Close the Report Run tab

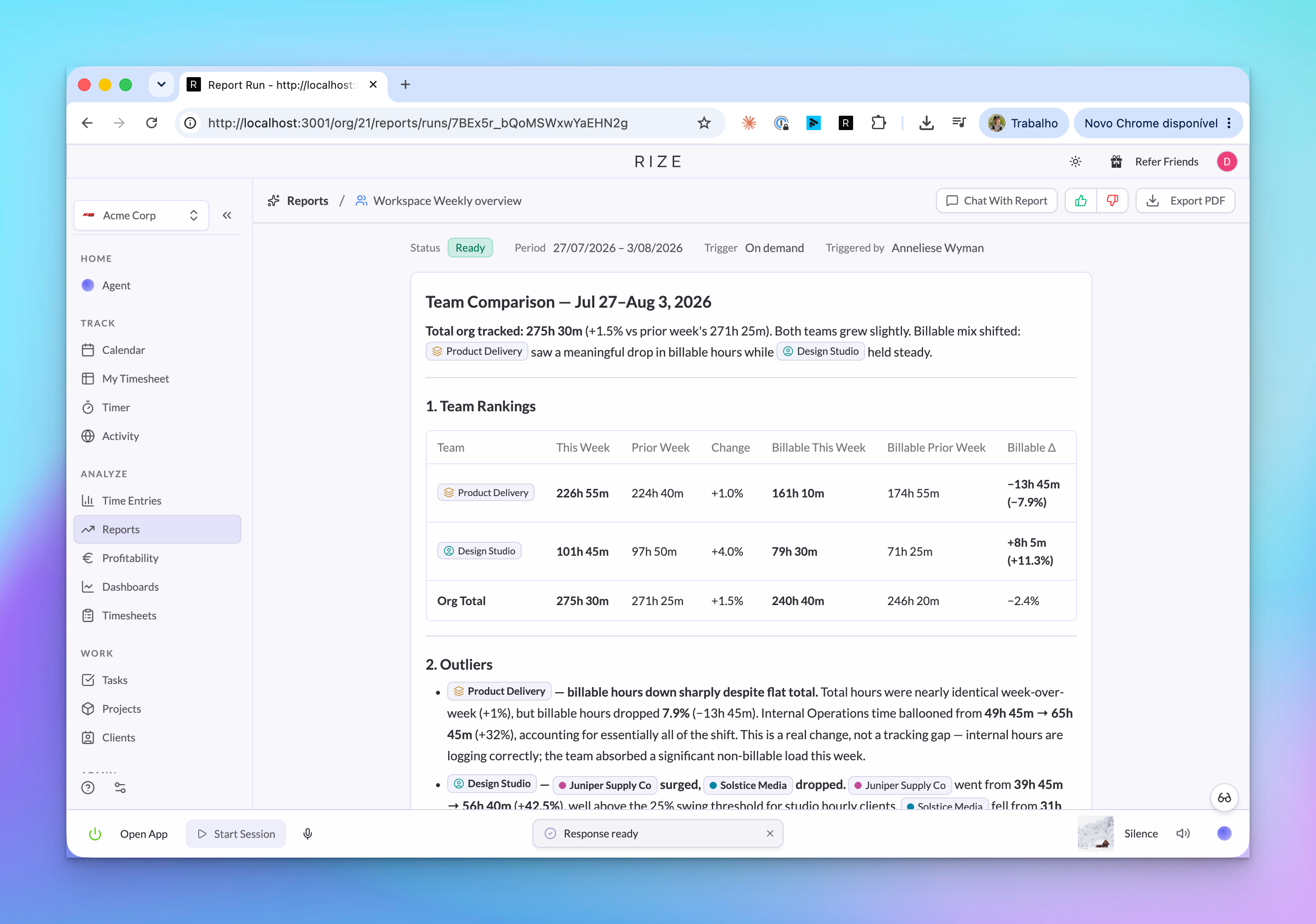tap(373, 85)
